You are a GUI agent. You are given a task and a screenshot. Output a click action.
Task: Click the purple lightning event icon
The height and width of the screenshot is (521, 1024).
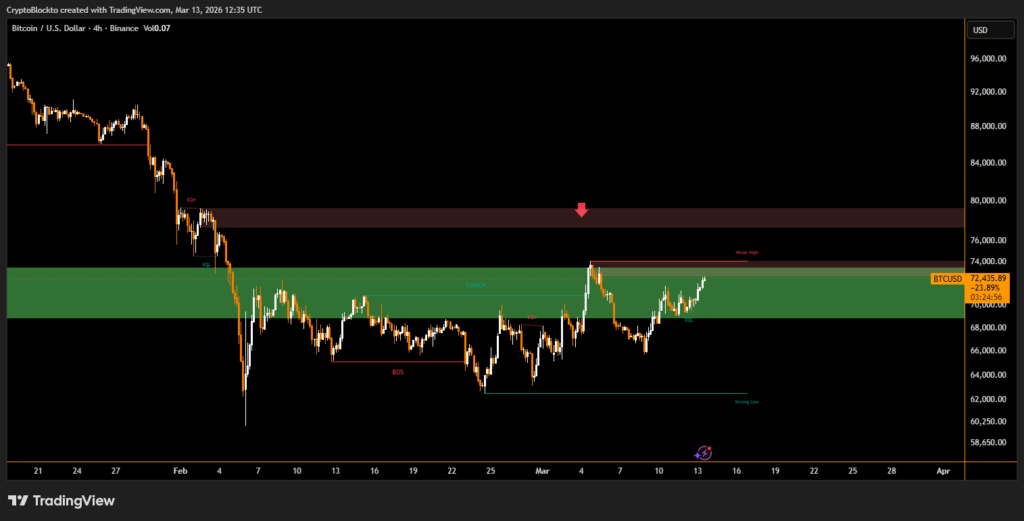coord(703,453)
